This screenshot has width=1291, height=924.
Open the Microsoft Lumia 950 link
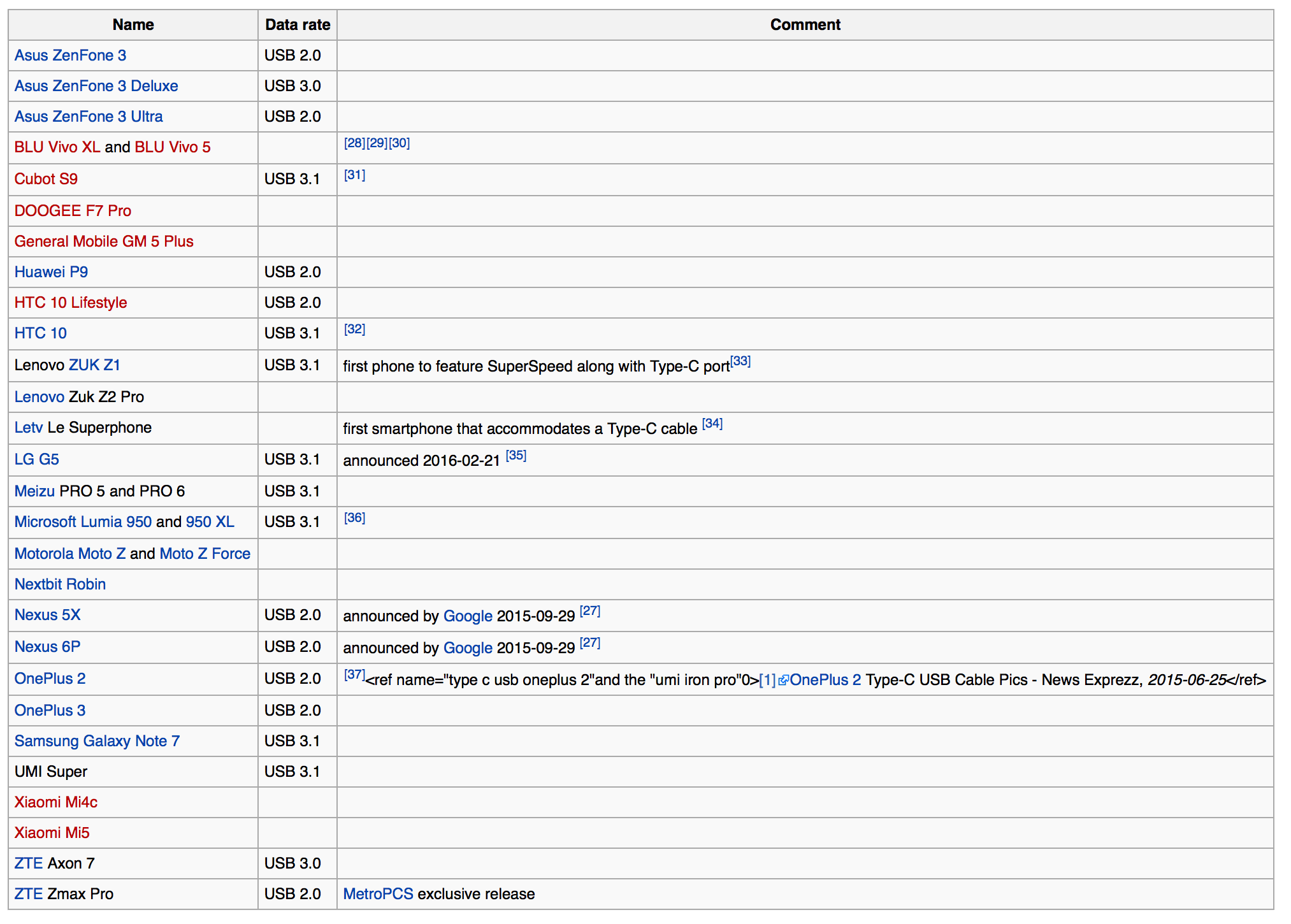(x=83, y=522)
